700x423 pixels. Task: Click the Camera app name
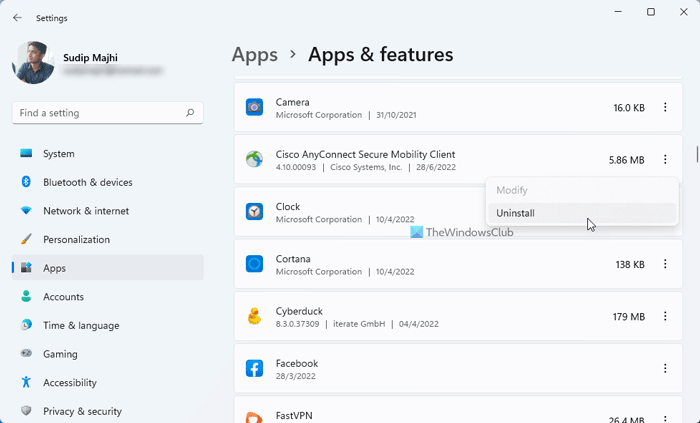(292, 102)
